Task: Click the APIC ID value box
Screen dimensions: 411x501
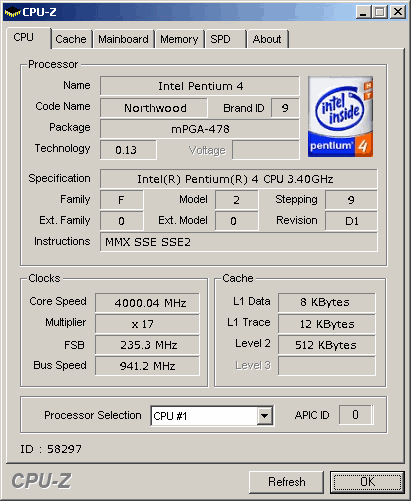Action: (x=355, y=415)
